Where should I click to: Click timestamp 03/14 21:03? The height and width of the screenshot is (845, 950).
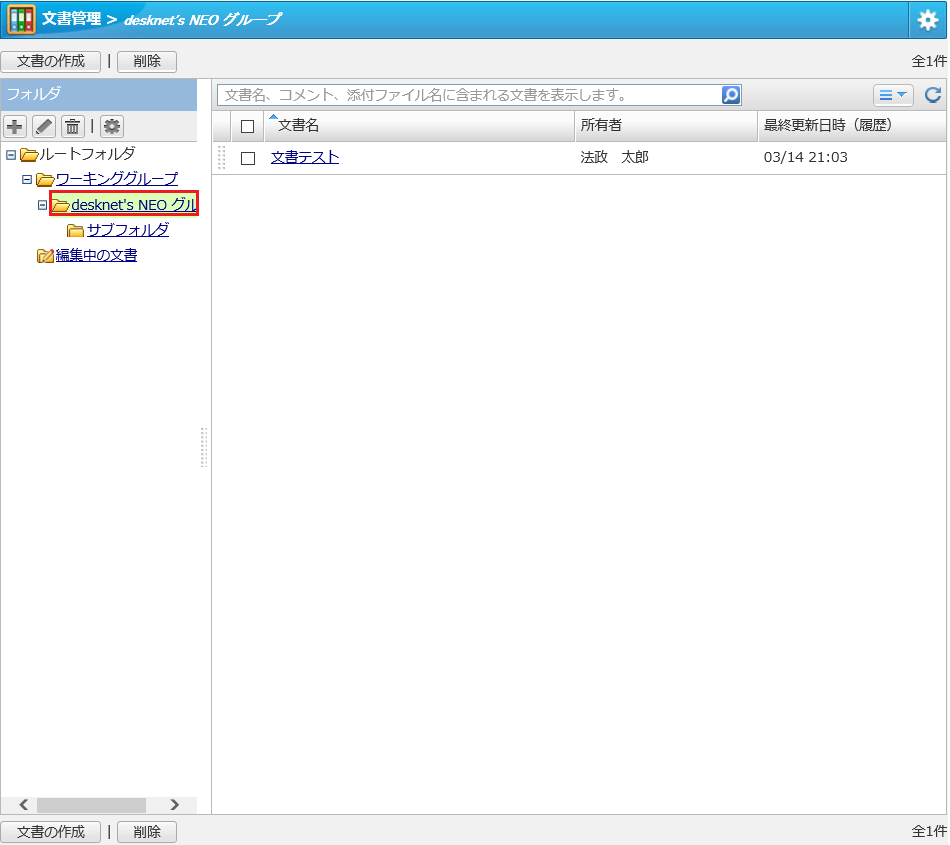point(805,157)
